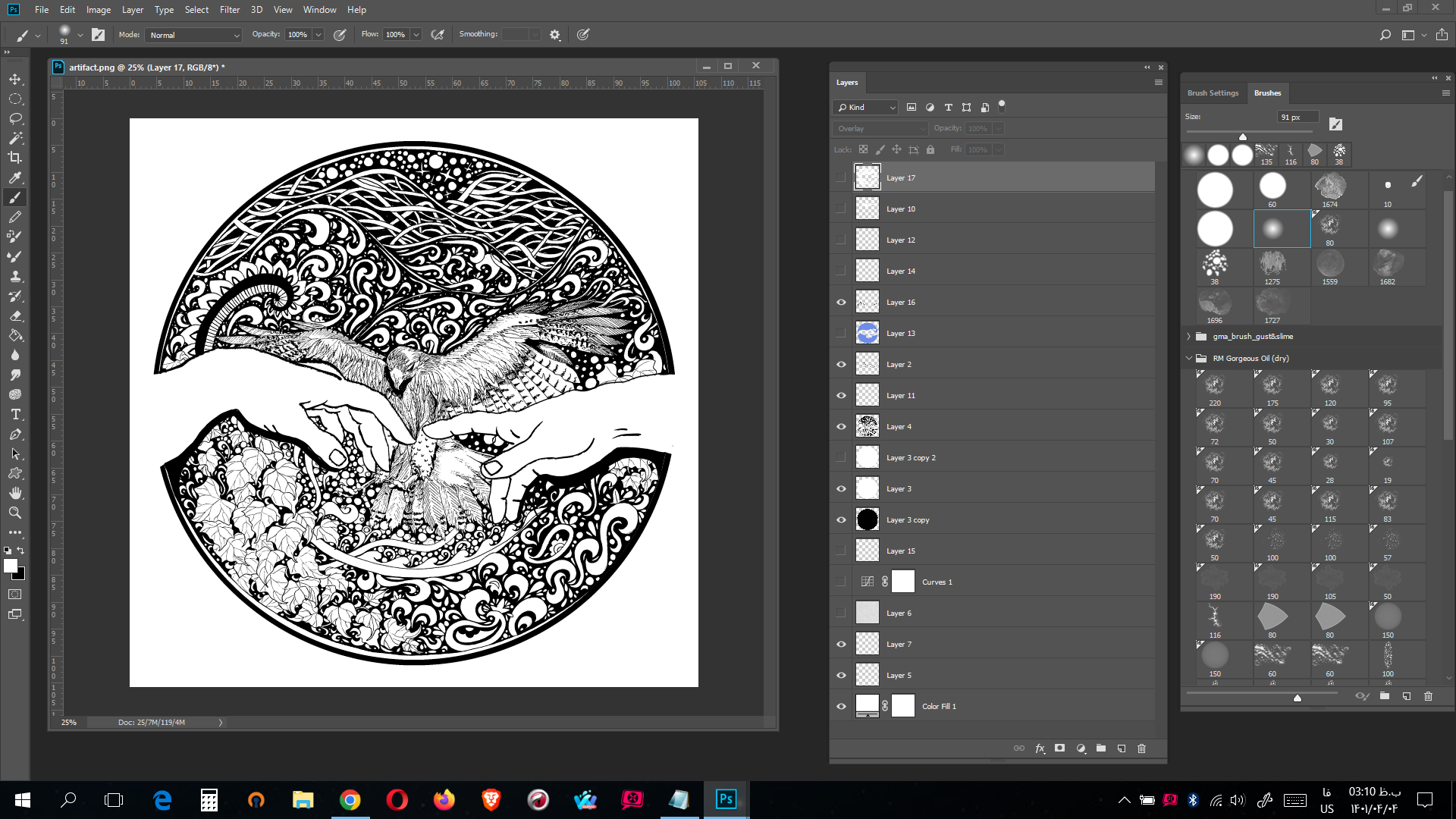The width and height of the screenshot is (1456, 819).
Task: Select the Paint Bucket tool
Action: coord(15,335)
